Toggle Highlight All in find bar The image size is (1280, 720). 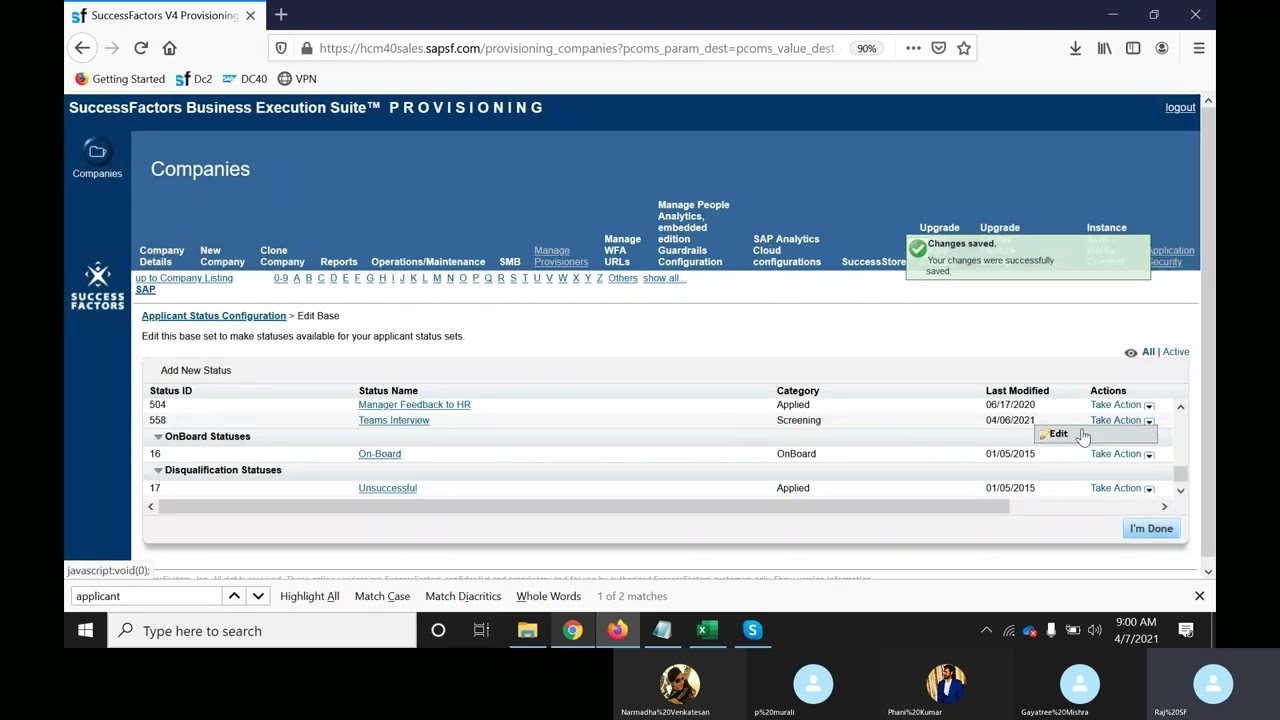click(310, 596)
